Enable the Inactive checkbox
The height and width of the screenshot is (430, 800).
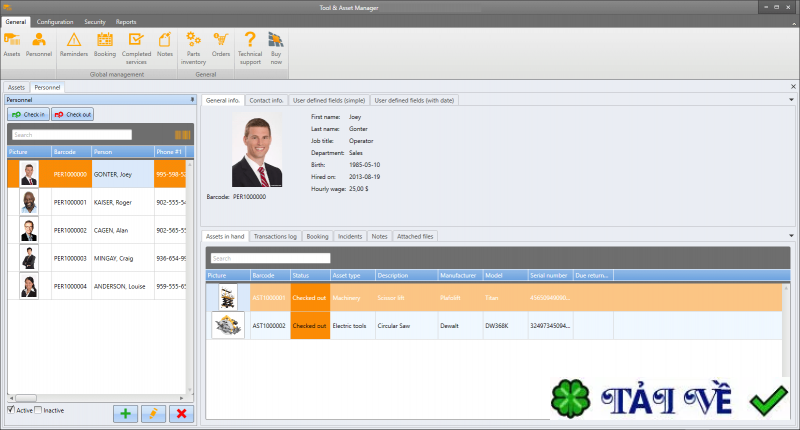39,409
